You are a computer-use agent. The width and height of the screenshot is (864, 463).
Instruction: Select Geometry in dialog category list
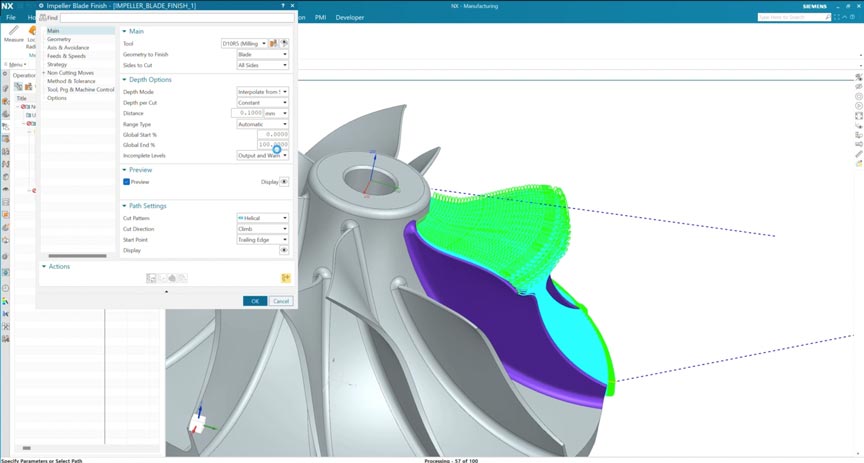(x=59, y=39)
